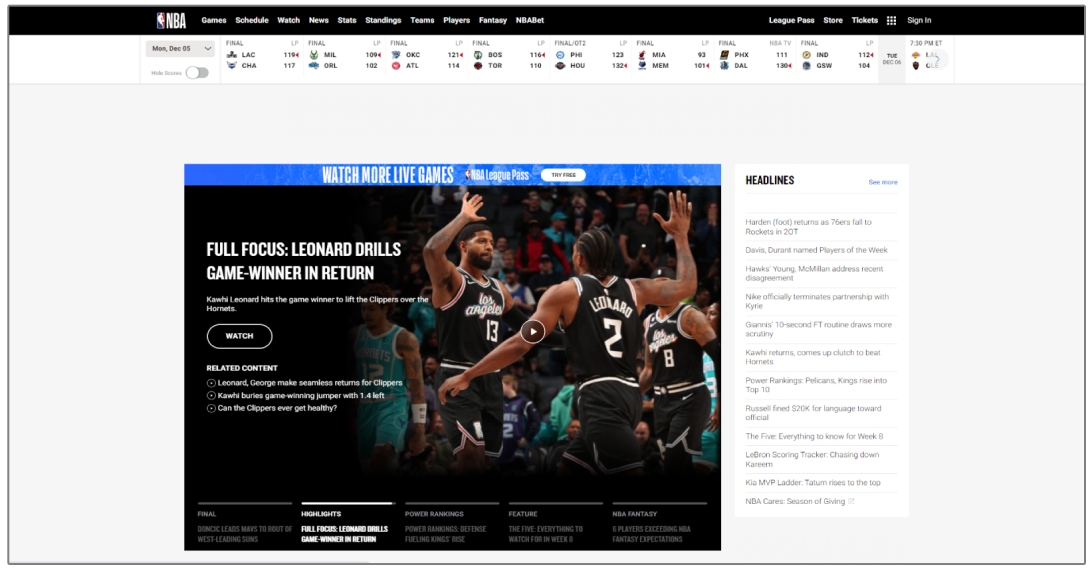The height and width of the screenshot is (569, 1090).
Task: Click the CHA Hornets team logo in scoreboard
Action: [x=231, y=65]
